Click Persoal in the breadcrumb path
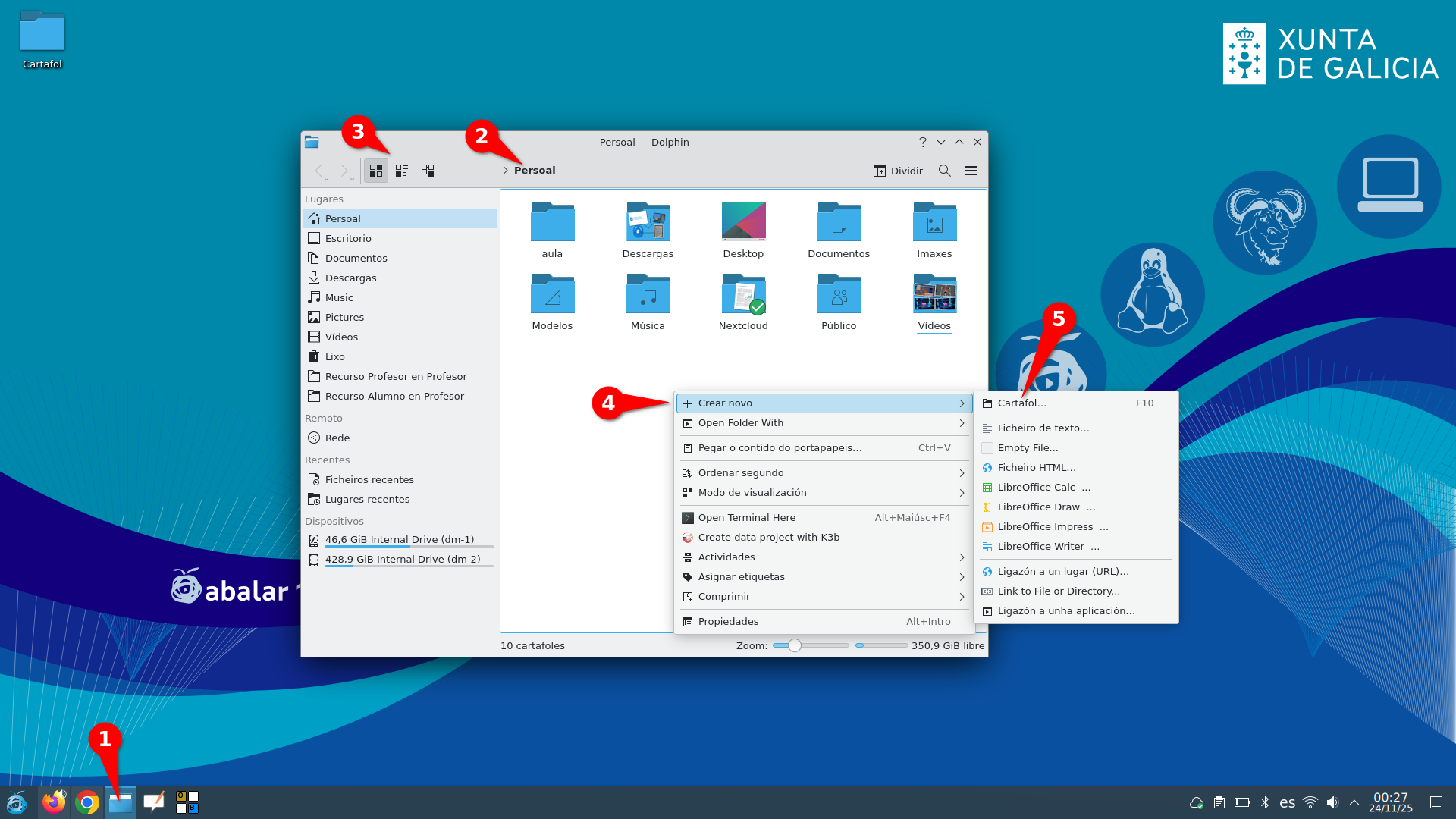 tap(535, 171)
